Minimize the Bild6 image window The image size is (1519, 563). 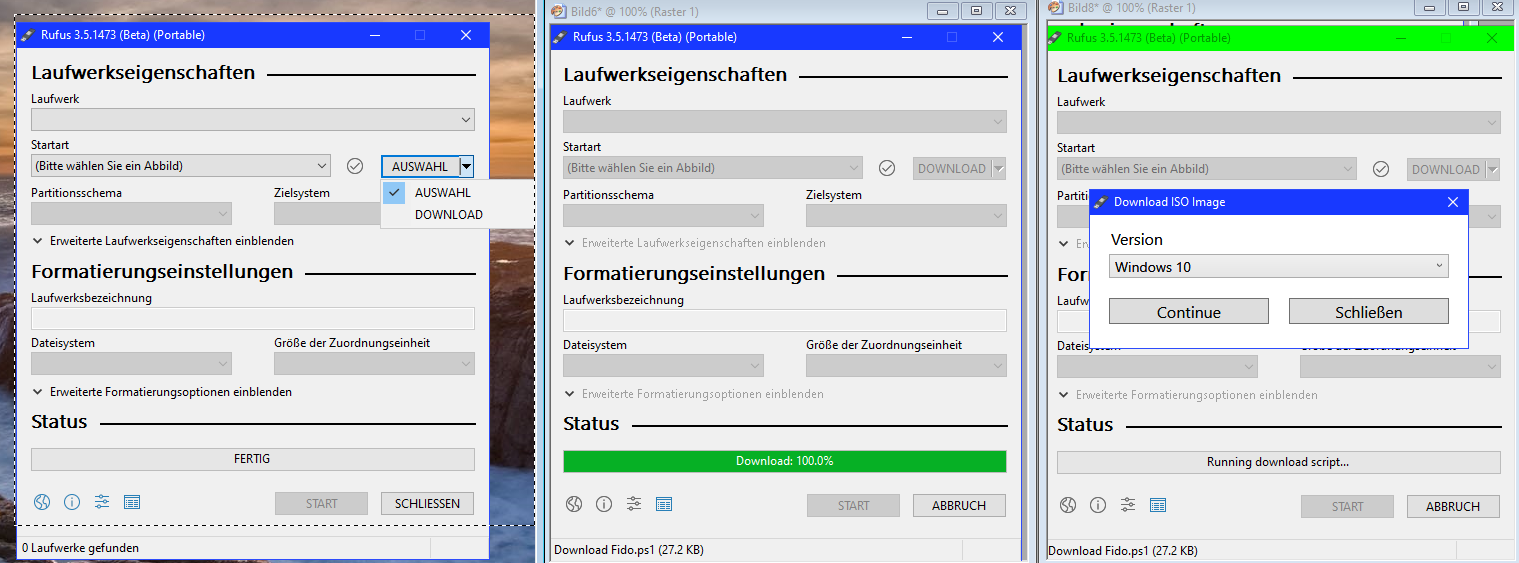coord(941,10)
